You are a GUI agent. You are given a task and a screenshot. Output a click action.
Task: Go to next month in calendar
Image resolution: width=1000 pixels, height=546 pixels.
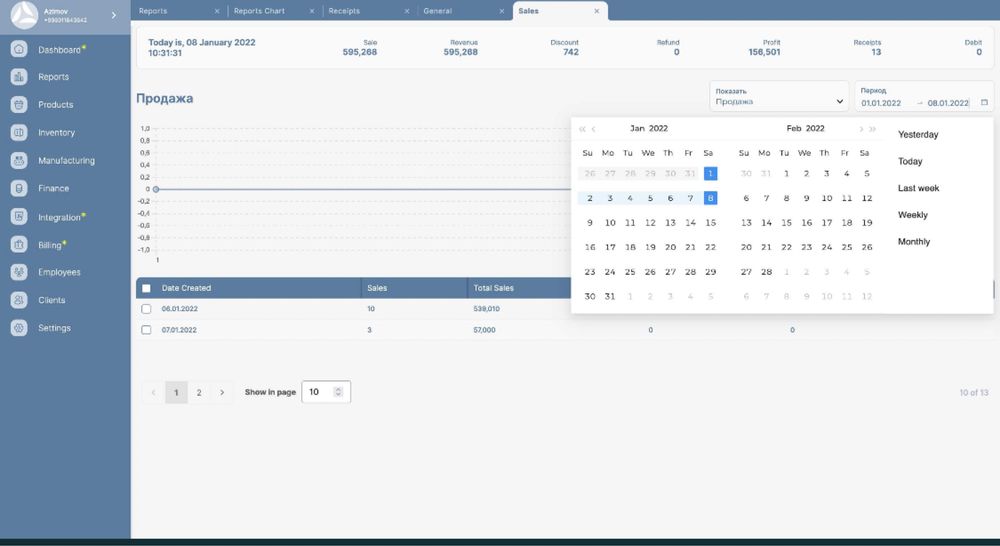[861, 129]
